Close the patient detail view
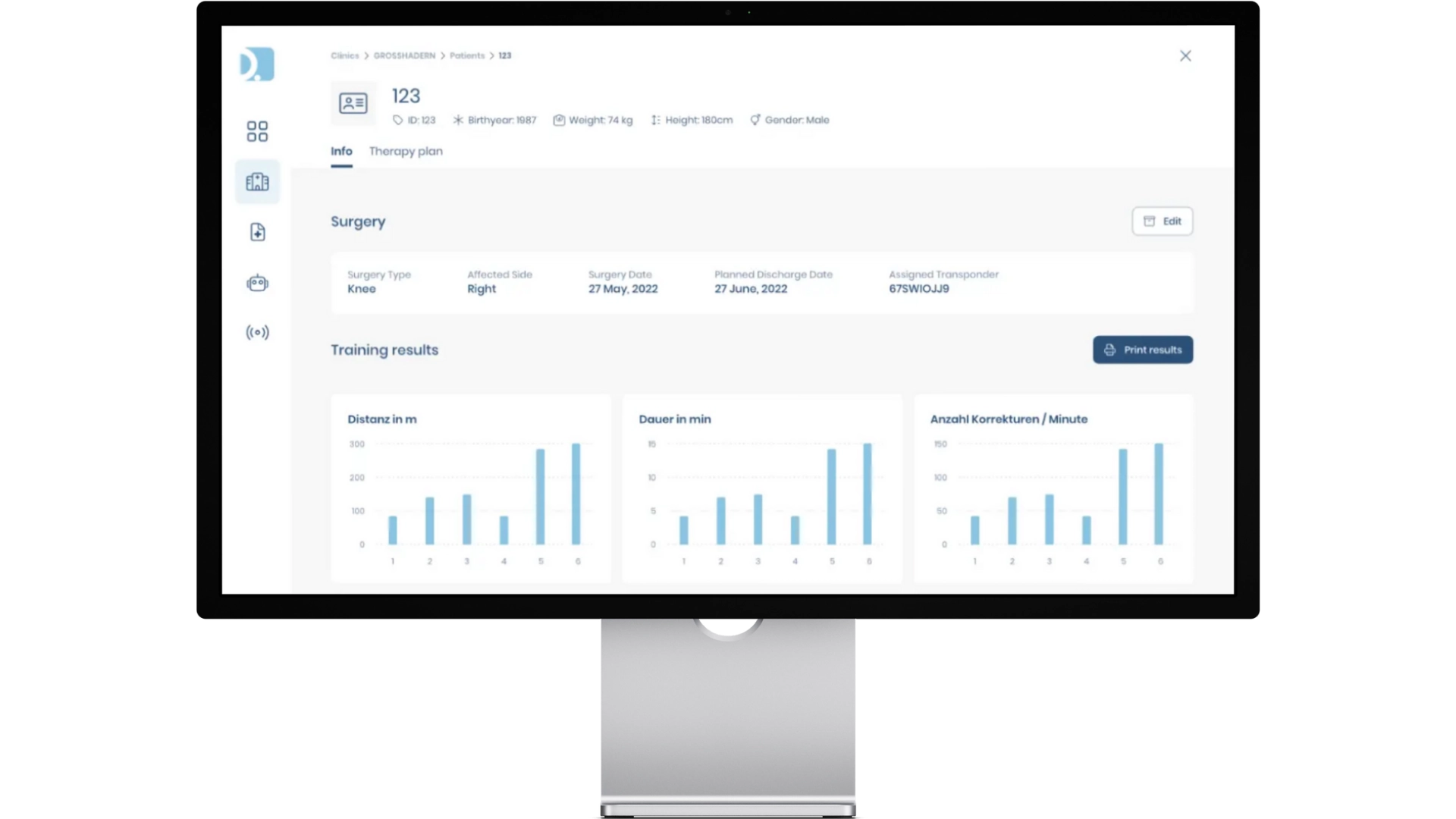This screenshot has height=819, width=1456. tap(1185, 56)
